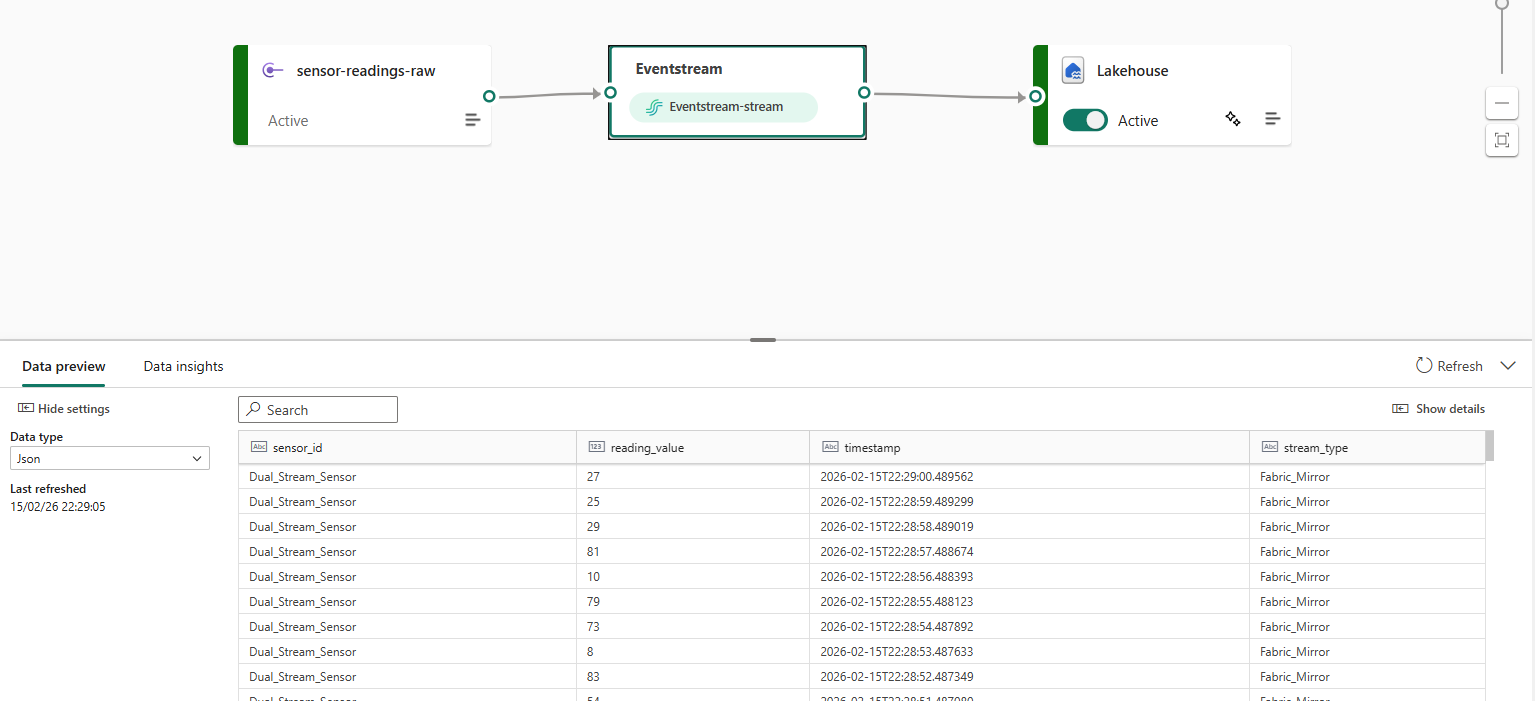Click the sensor_id column header
Image resolution: width=1535 pixels, height=701 pixels.
tap(408, 447)
